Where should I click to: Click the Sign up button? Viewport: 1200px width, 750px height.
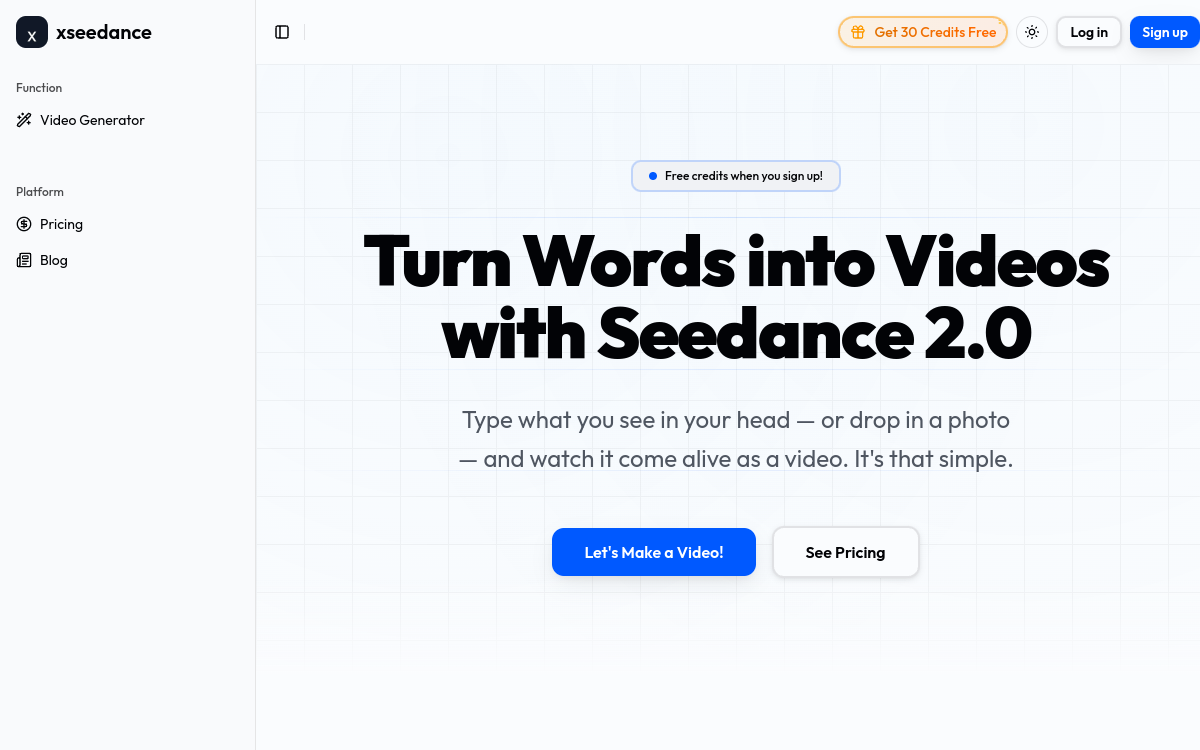[x=1165, y=32]
